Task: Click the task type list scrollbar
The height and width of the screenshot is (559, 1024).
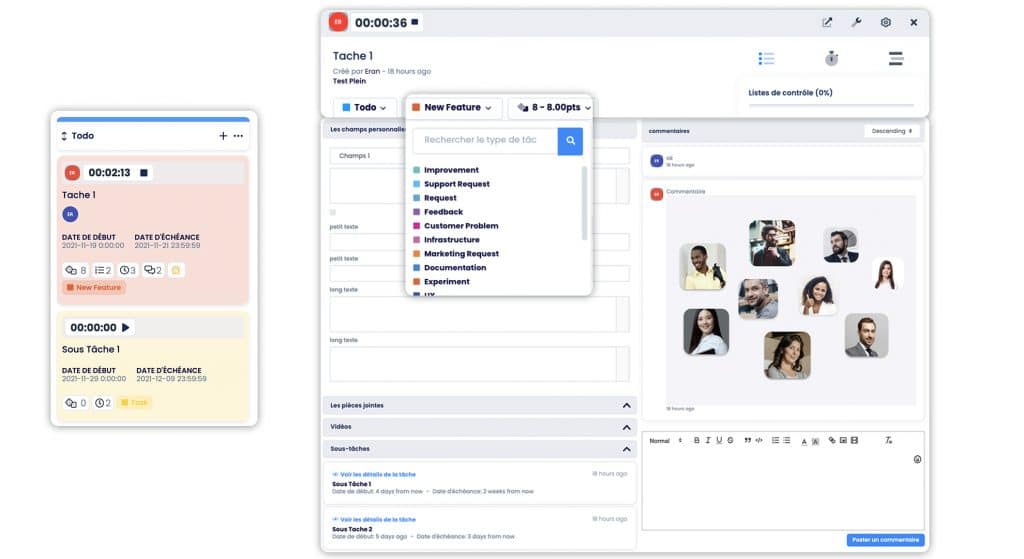Action: pos(584,203)
